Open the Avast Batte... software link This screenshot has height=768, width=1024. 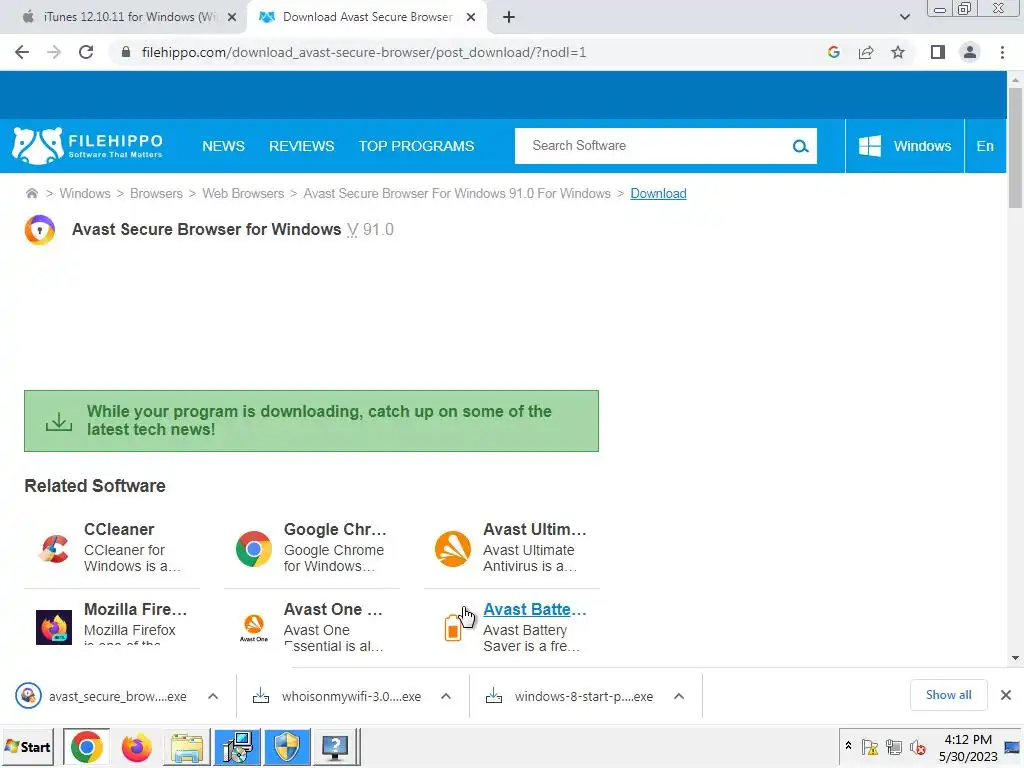(535, 609)
